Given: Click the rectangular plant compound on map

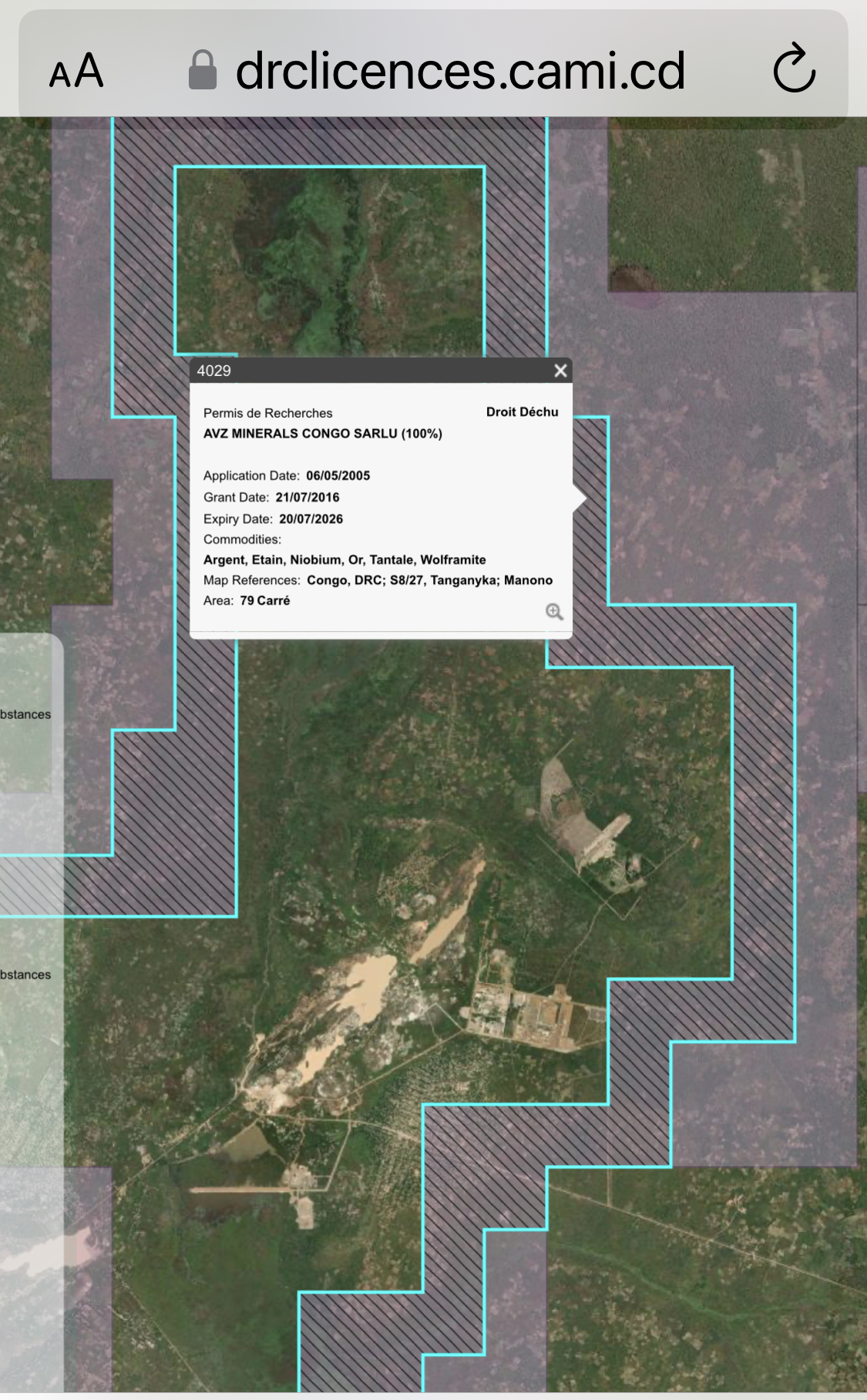Looking at the screenshot, I should [524, 1013].
